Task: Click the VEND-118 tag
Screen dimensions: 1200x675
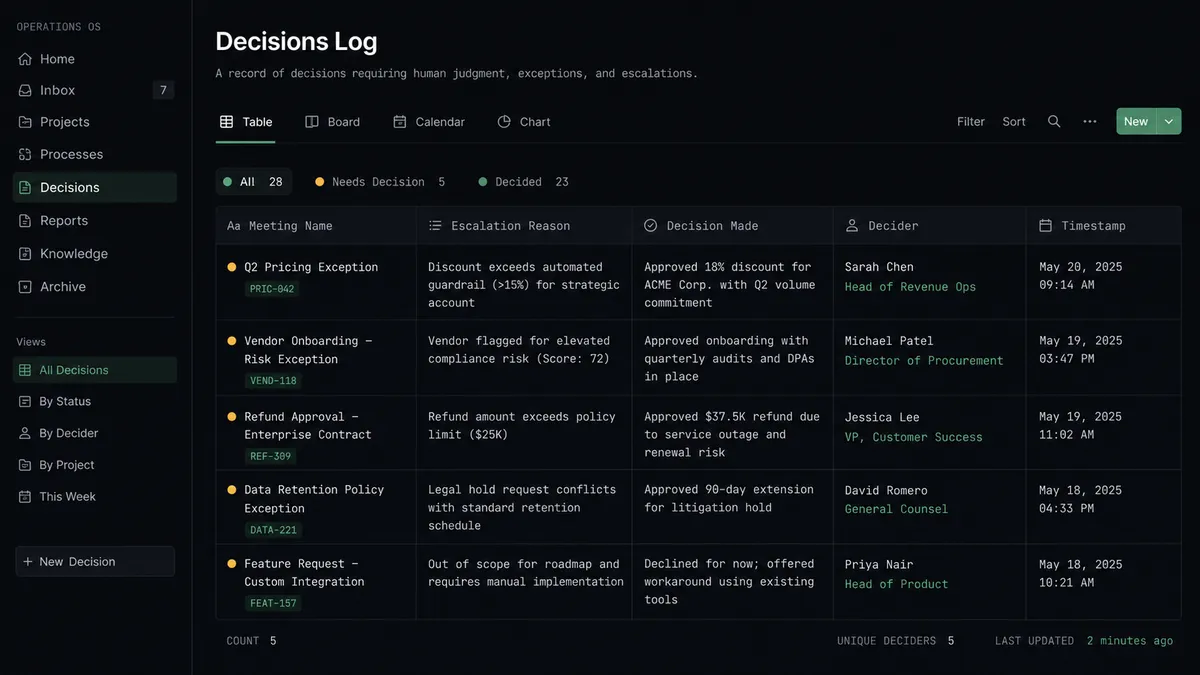Action: pyautogui.click(x=272, y=381)
